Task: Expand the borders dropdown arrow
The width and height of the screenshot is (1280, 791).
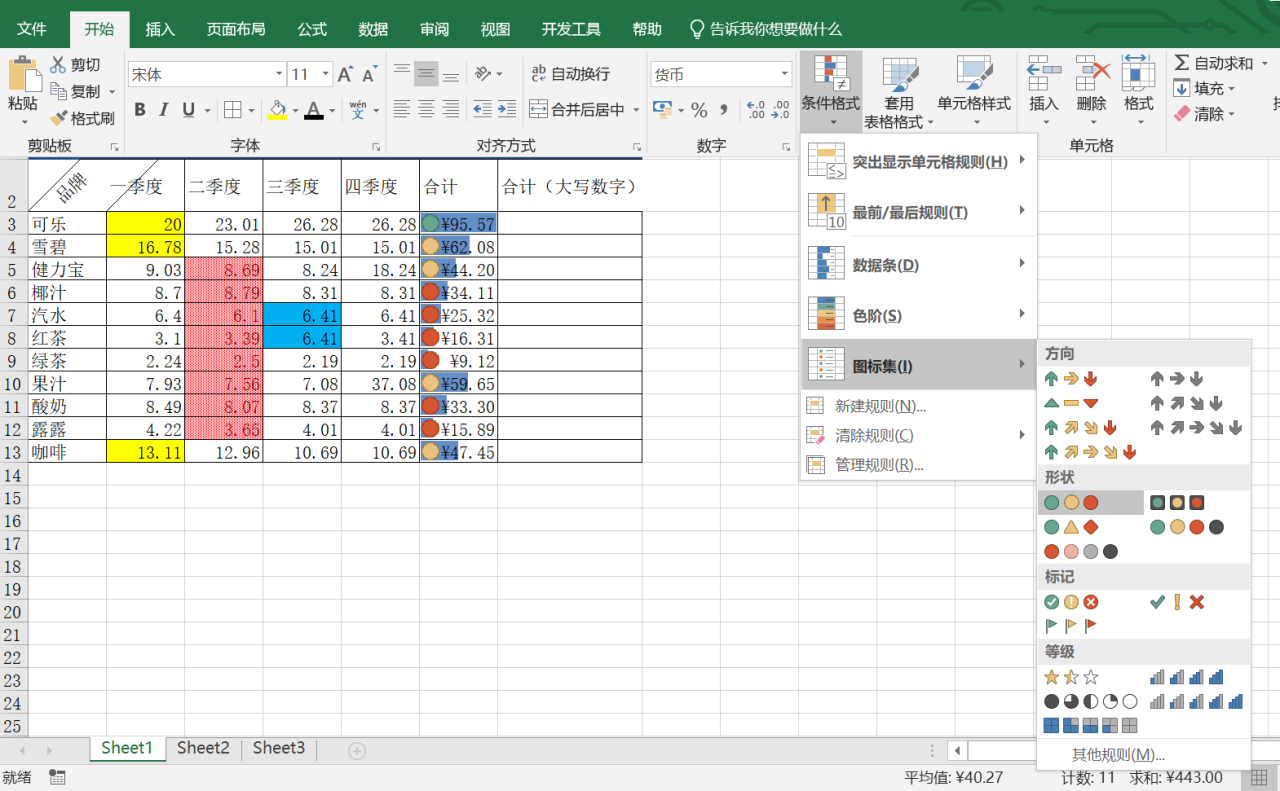Action: pos(251,110)
